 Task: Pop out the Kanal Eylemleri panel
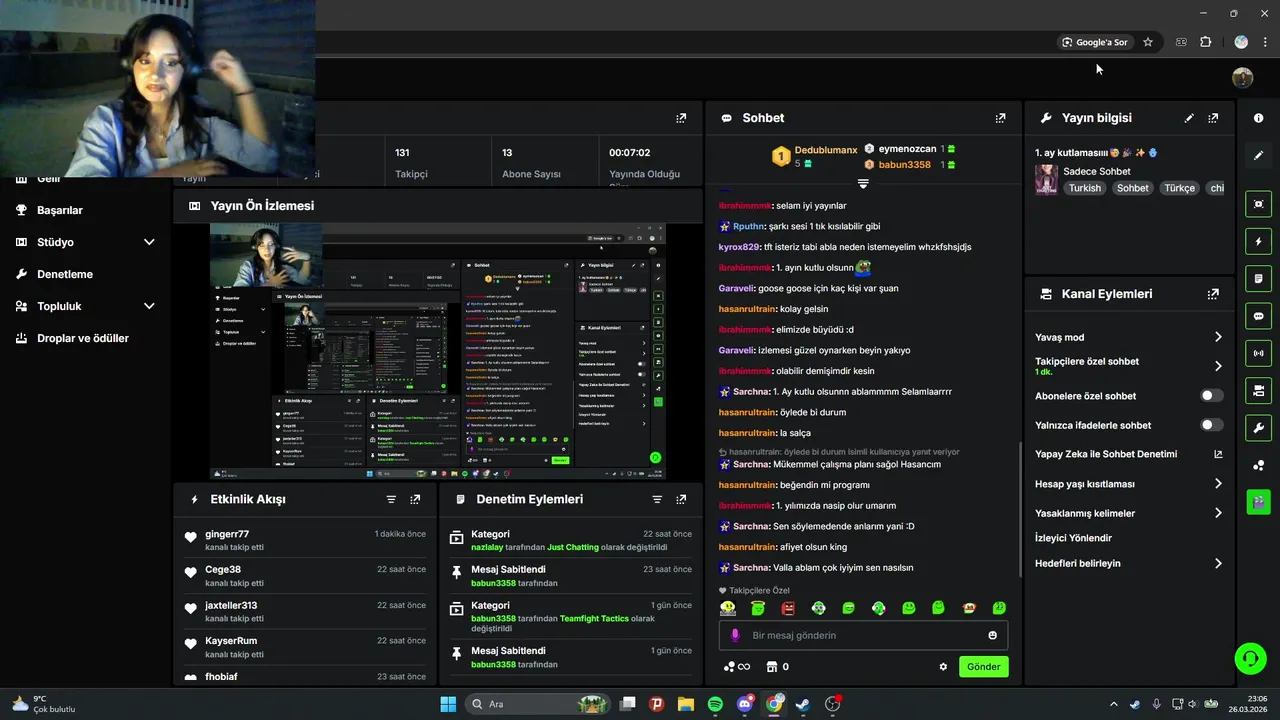pyautogui.click(x=1213, y=294)
